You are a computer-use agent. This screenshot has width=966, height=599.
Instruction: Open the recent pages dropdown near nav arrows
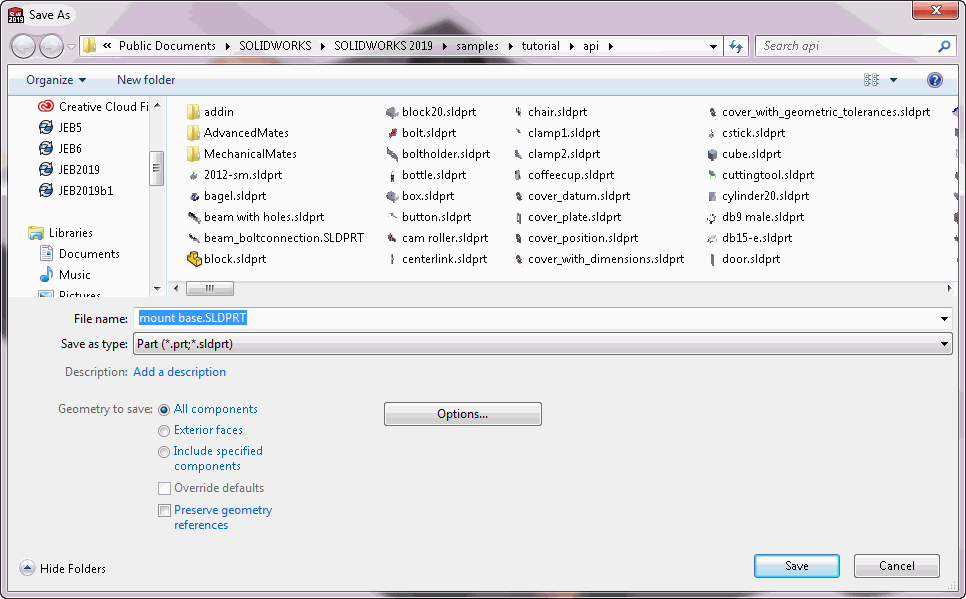click(71, 46)
